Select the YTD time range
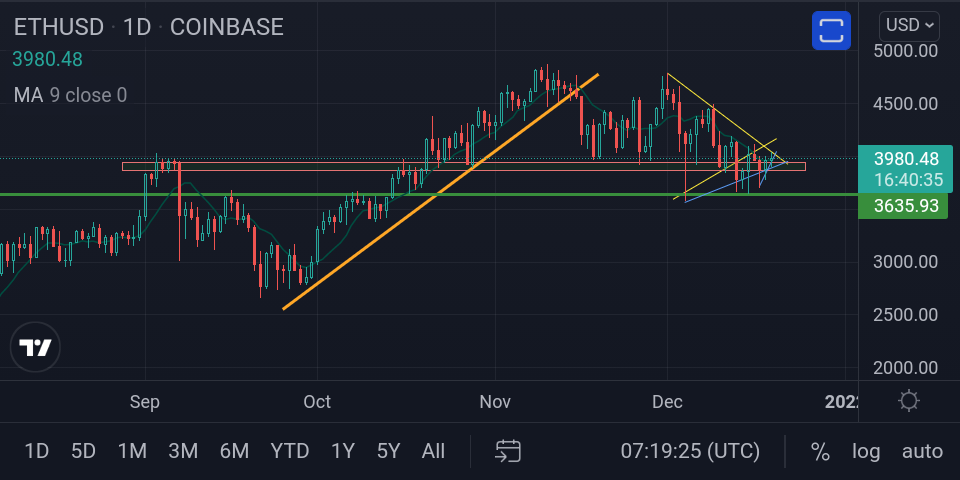 pyautogui.click(x=290, y=452)
